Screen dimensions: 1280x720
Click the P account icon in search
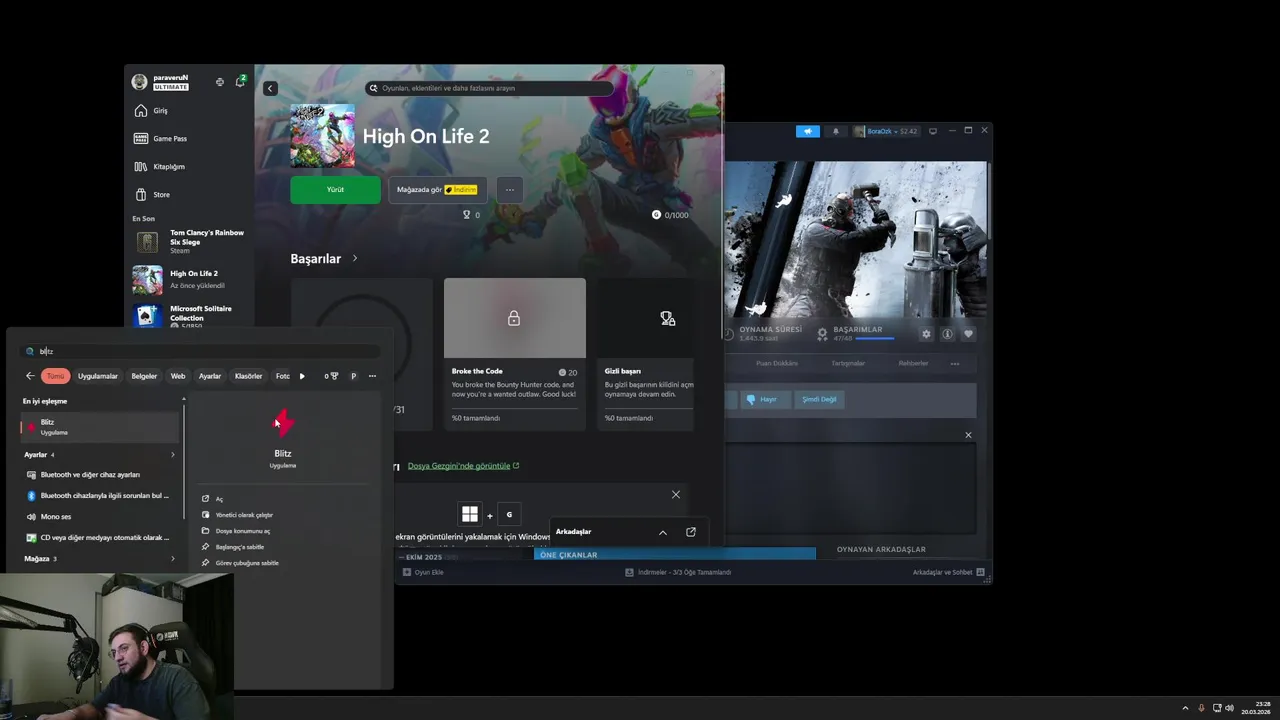point(353,376)
